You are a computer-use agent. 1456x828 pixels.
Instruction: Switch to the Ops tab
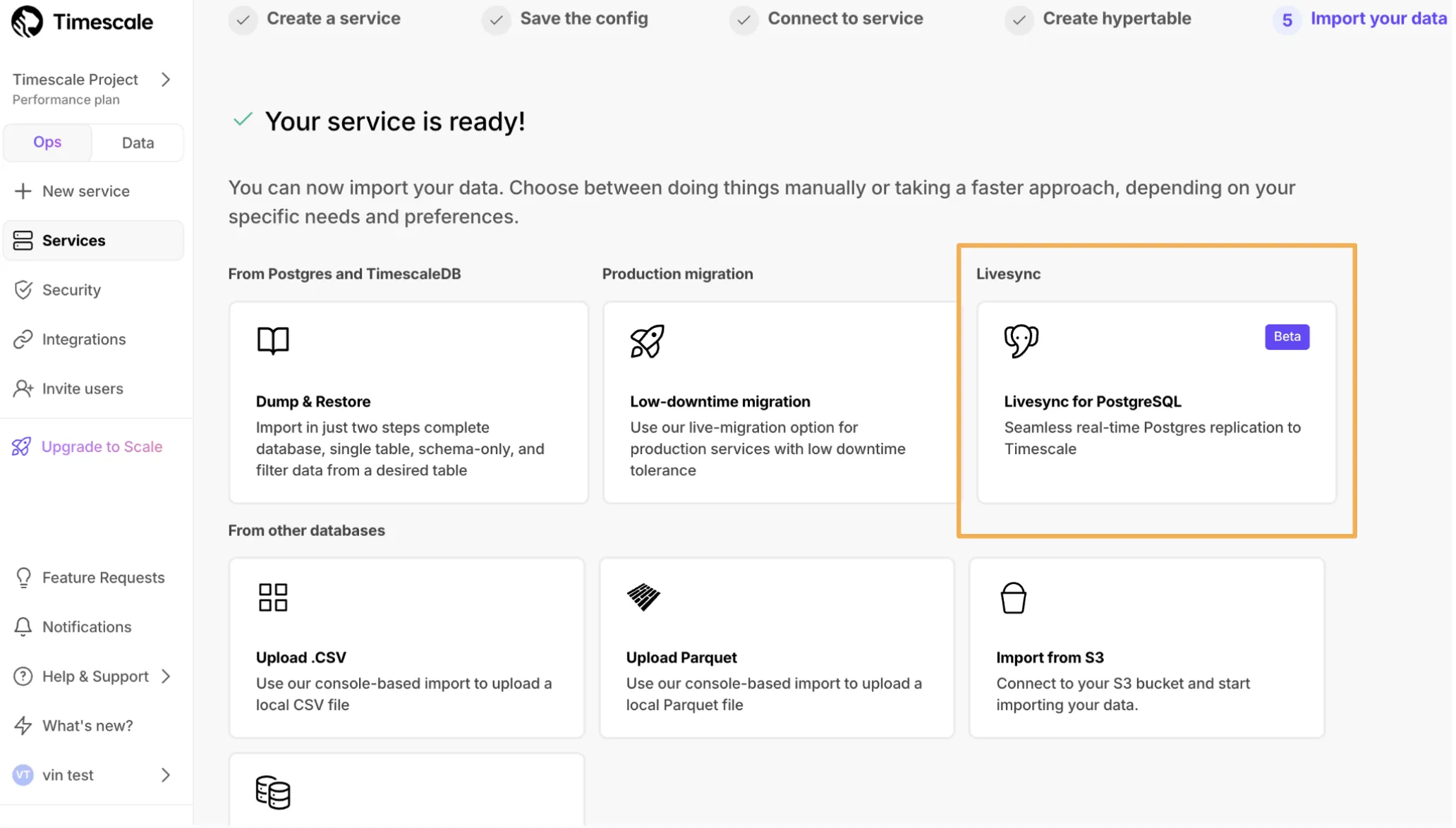(47, 142)
